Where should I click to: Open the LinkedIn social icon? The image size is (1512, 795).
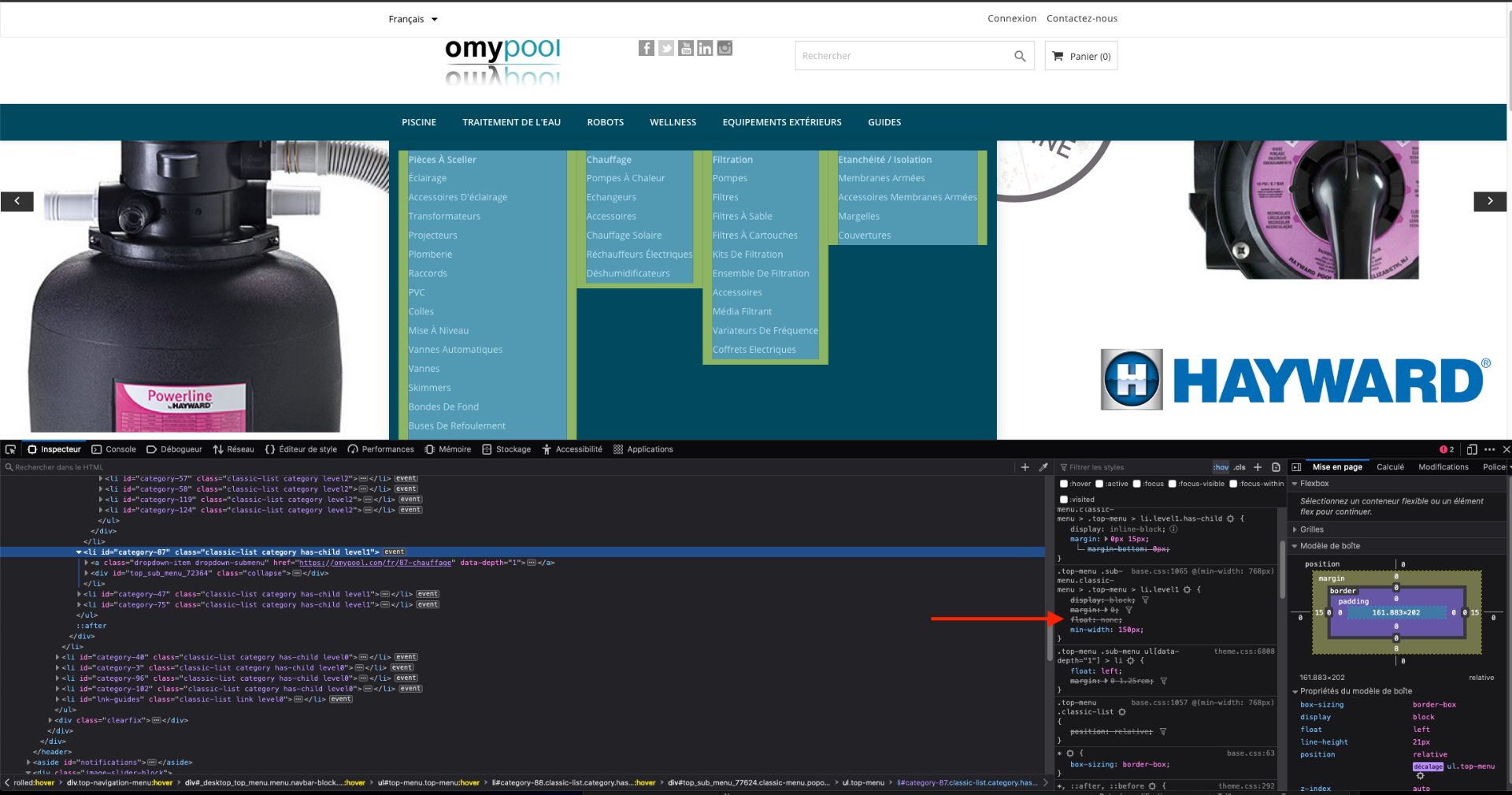705,48
